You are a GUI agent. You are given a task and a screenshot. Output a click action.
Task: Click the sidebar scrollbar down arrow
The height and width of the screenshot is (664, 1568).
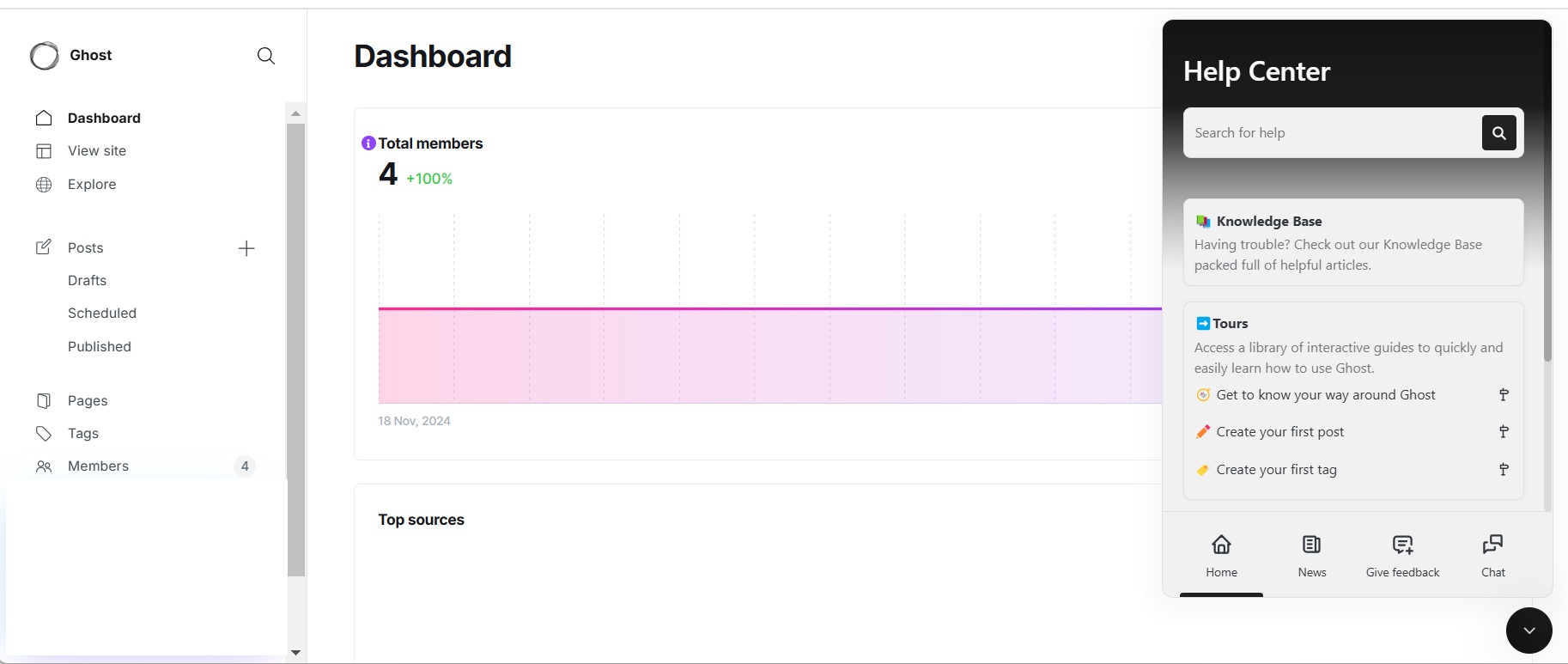coord(295,653)
